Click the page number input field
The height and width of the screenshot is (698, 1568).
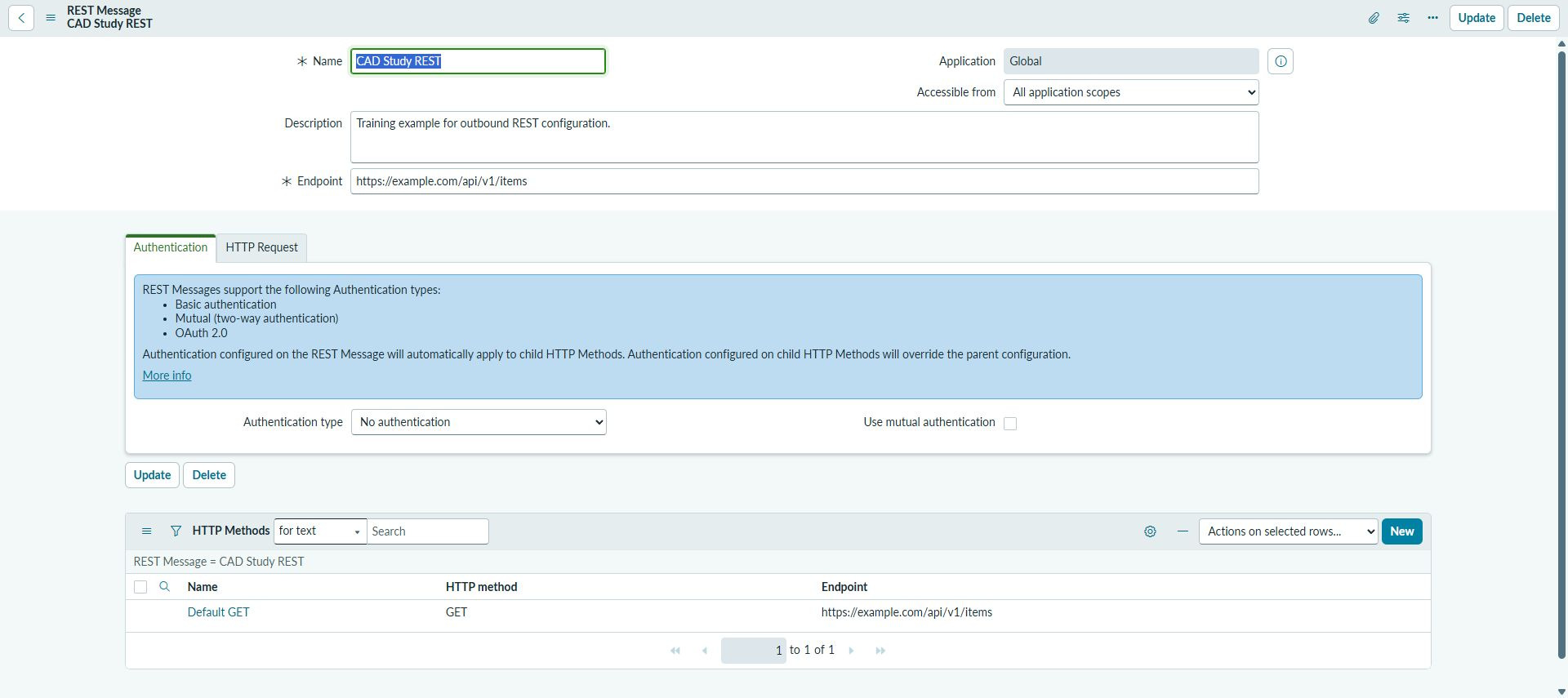pos(754,651)
